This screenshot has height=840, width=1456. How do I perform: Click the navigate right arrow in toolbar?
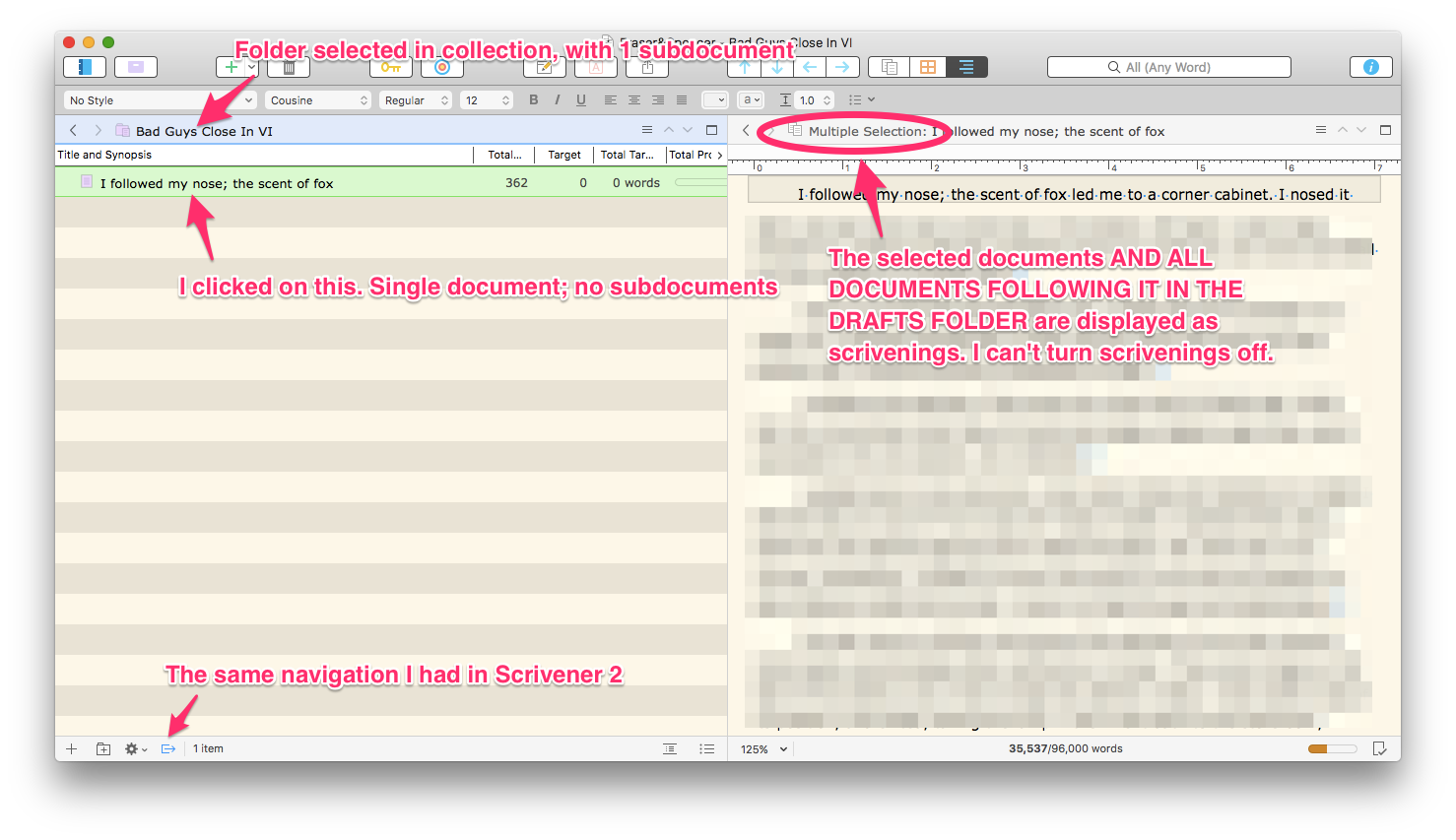click(x=842, y=67)
